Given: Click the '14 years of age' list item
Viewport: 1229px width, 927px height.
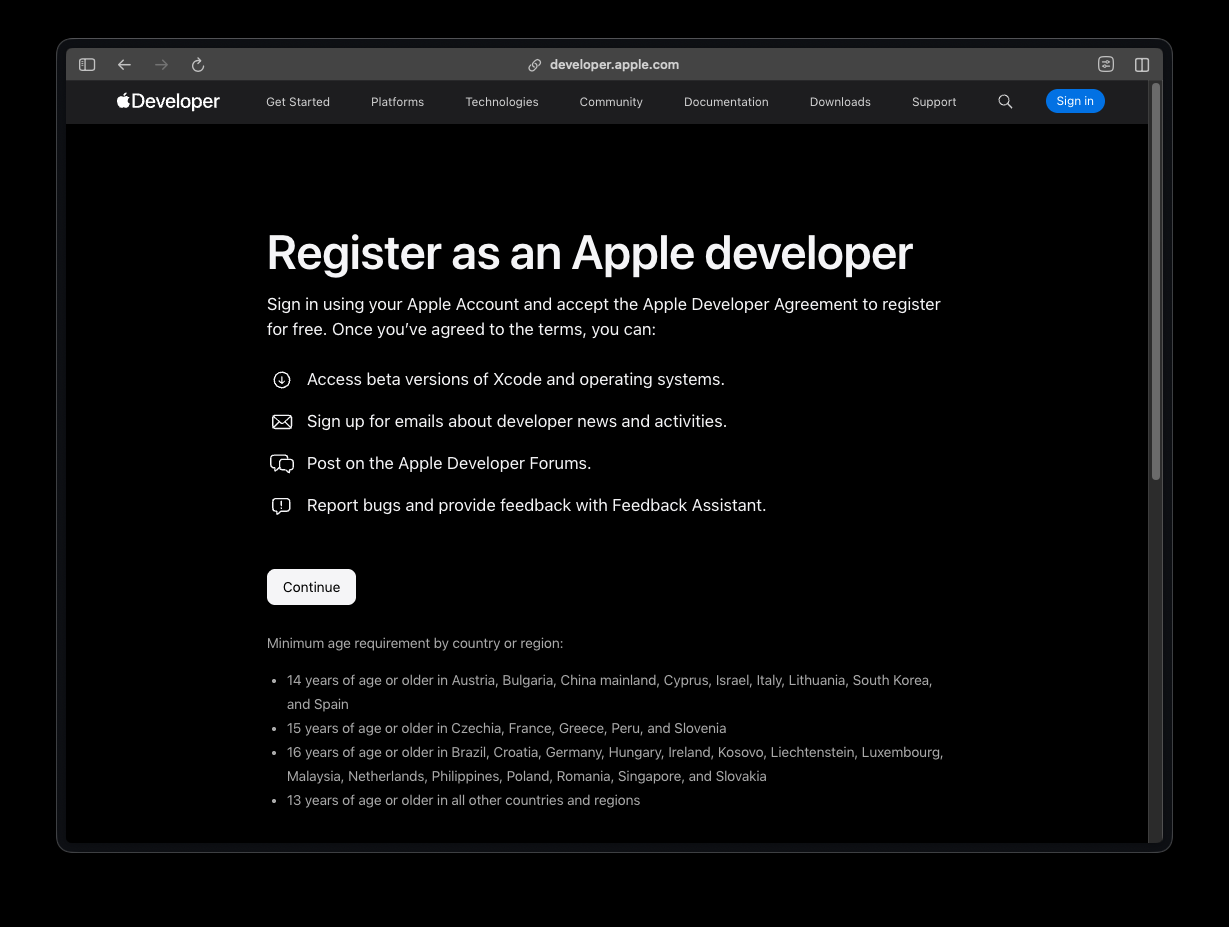Looking at the screenshot, I should [610, 692].
